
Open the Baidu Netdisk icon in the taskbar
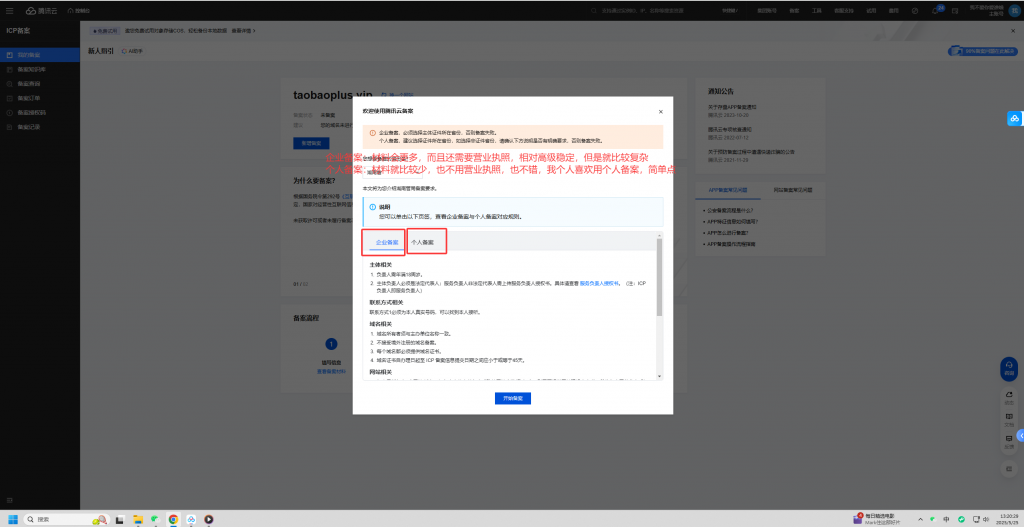[191, 519]
